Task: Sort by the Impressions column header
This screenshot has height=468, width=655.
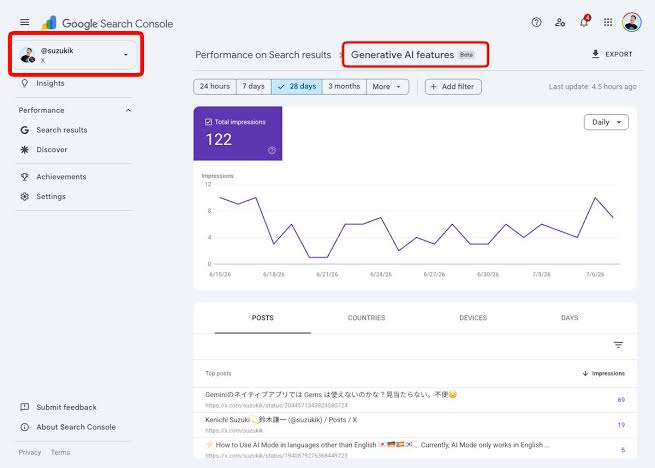Action: [604, 373]
